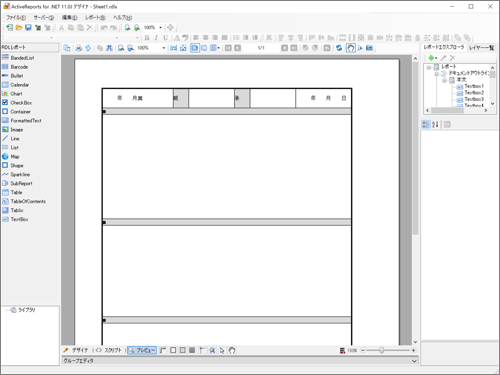Open the preview toolbar 100% zoom dropdown
500x375 pixels.
(x=164, y=48)
